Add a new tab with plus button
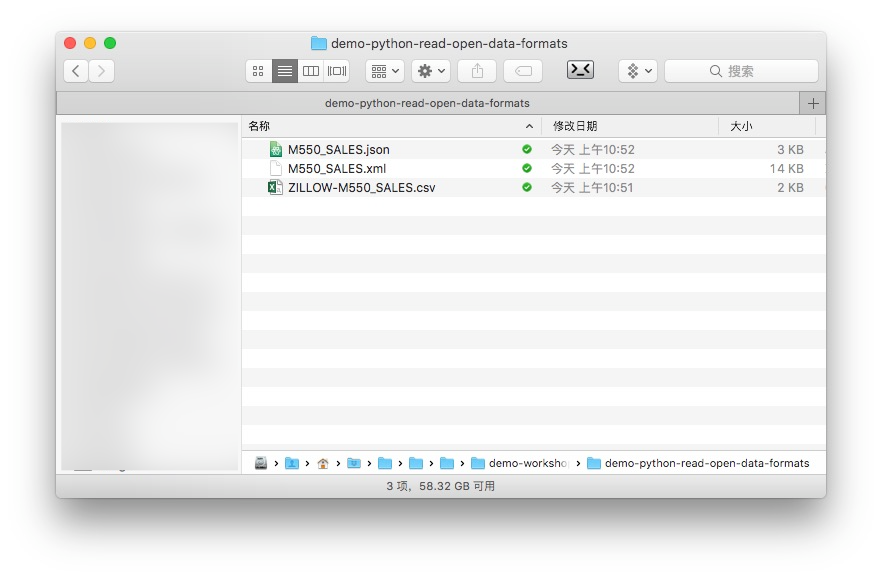 pyautogui.click(x=813, y=103)
